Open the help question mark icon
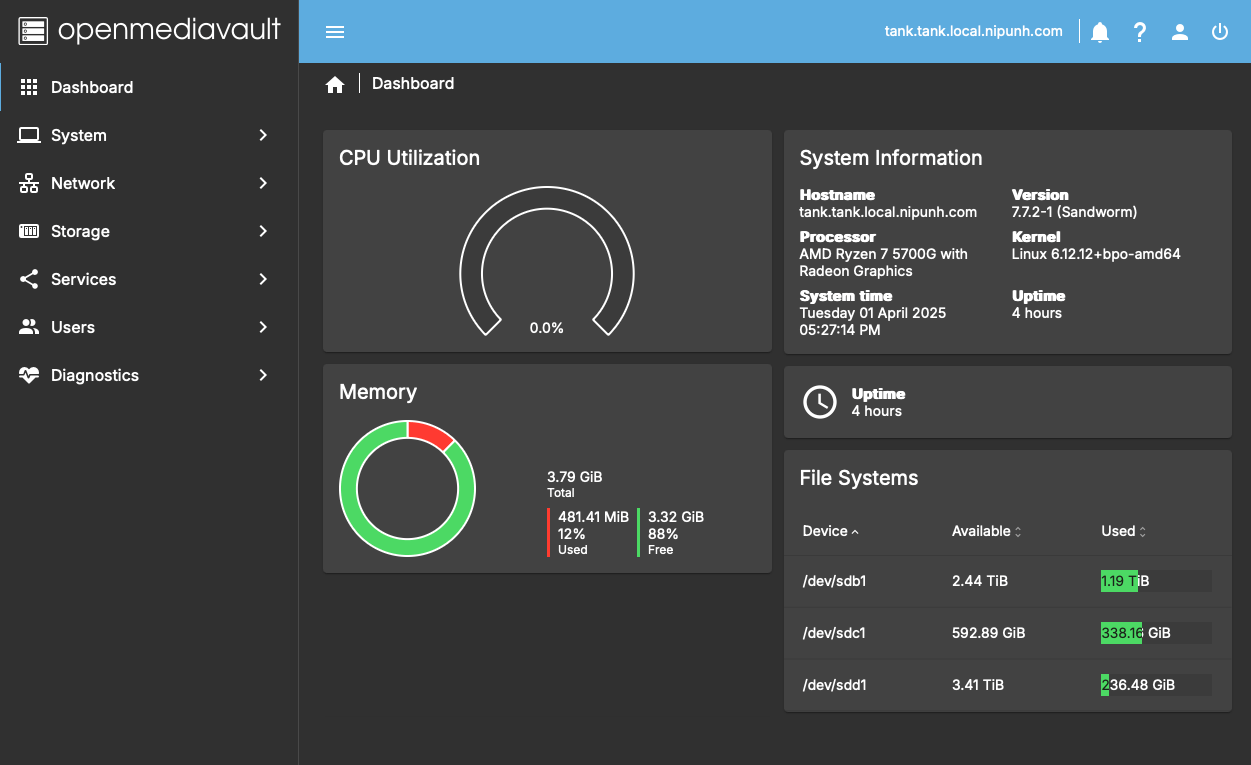1251x765 pixels. pos(1140,32)
